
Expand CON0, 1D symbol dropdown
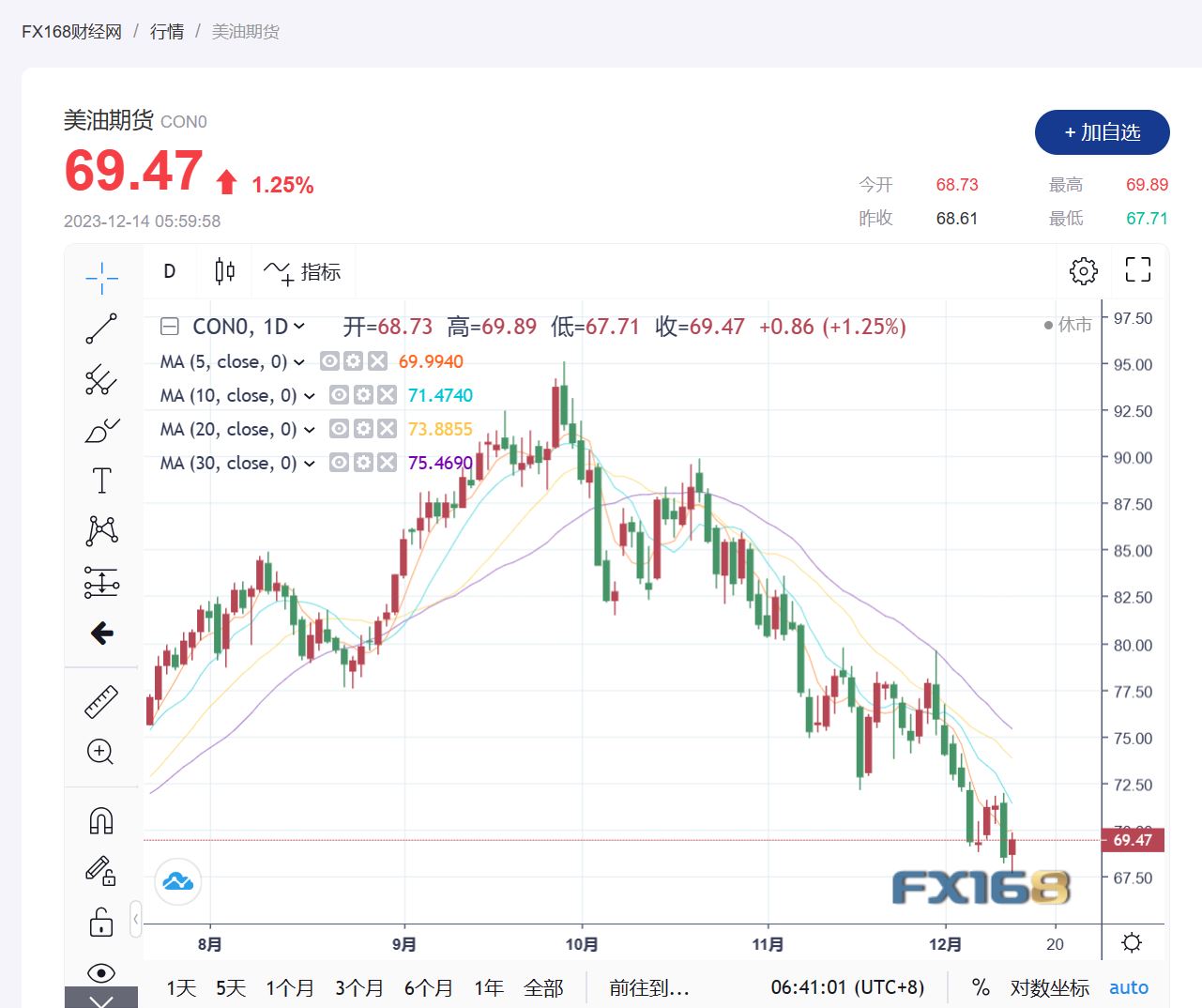[x=299, y=327]
